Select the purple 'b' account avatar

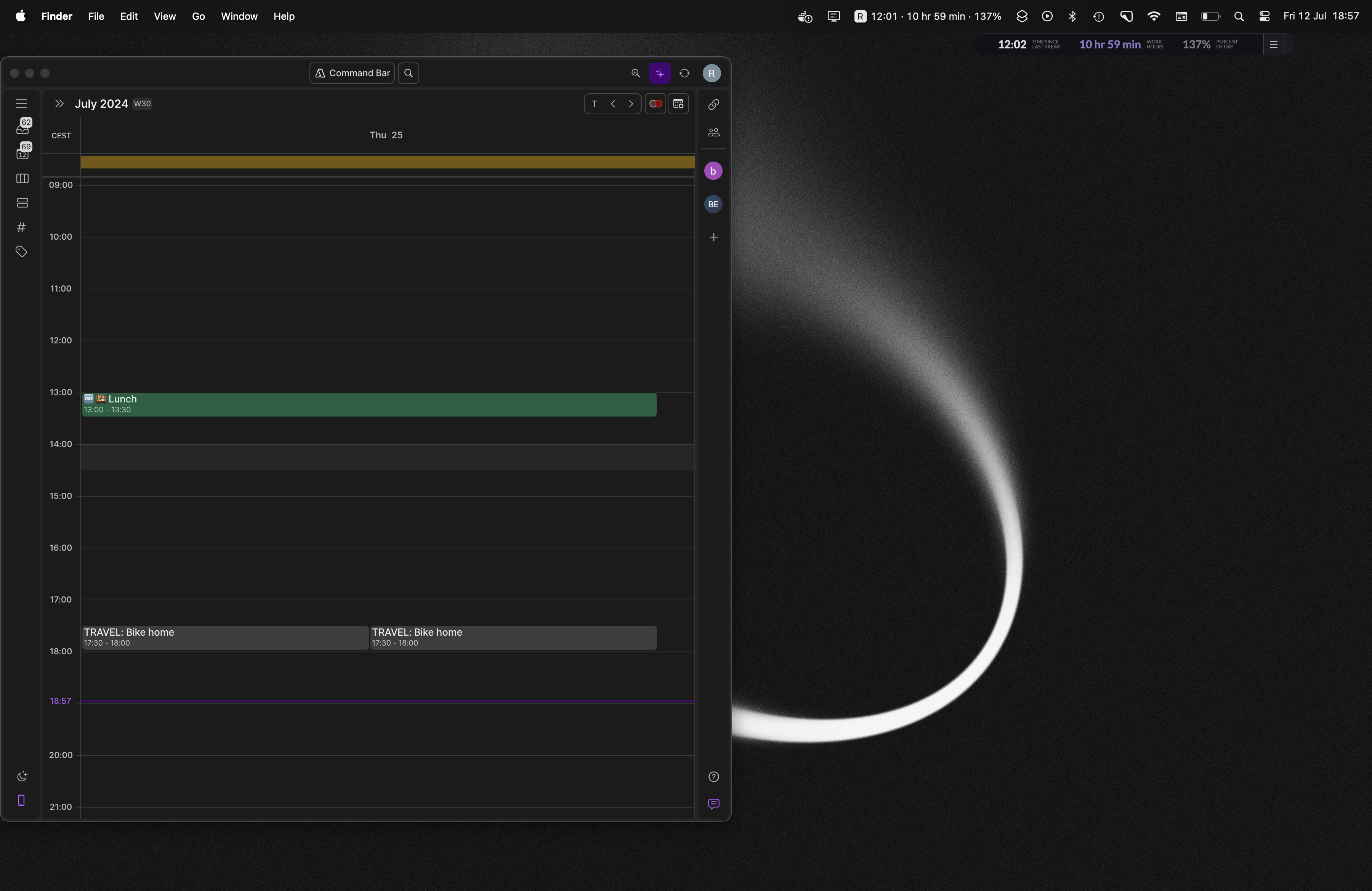click(713, 171)
